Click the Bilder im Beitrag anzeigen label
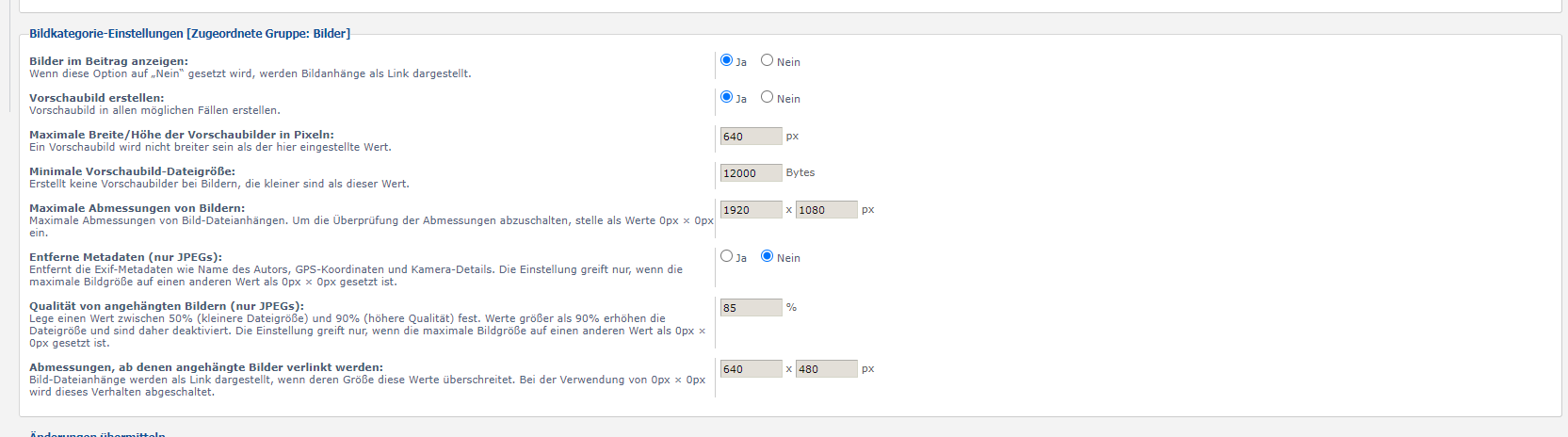This screenshot has height=437, width=1568. [x=108, y=61]
